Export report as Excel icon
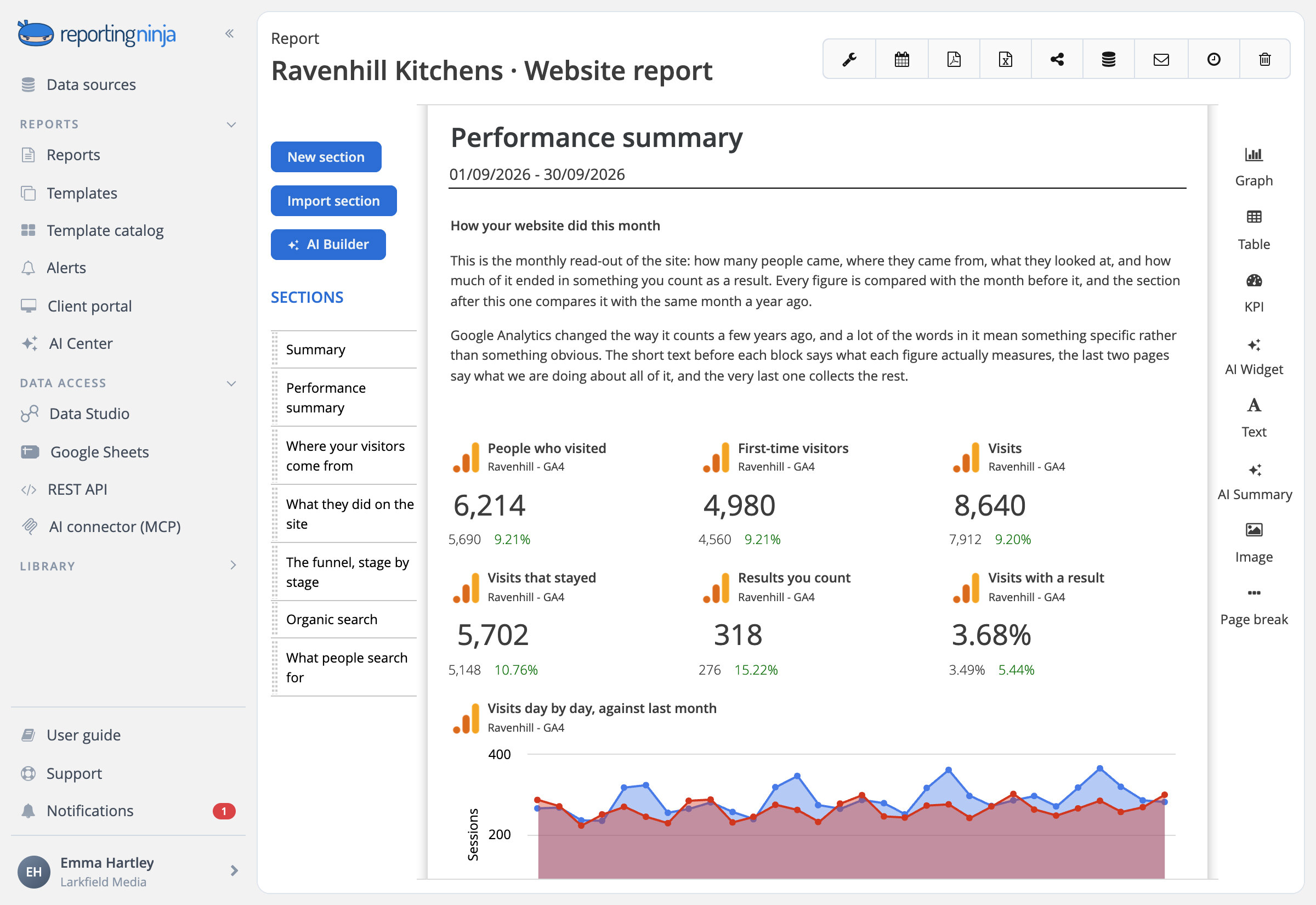The image size is (1316, 905). [x=1006, y=59]
